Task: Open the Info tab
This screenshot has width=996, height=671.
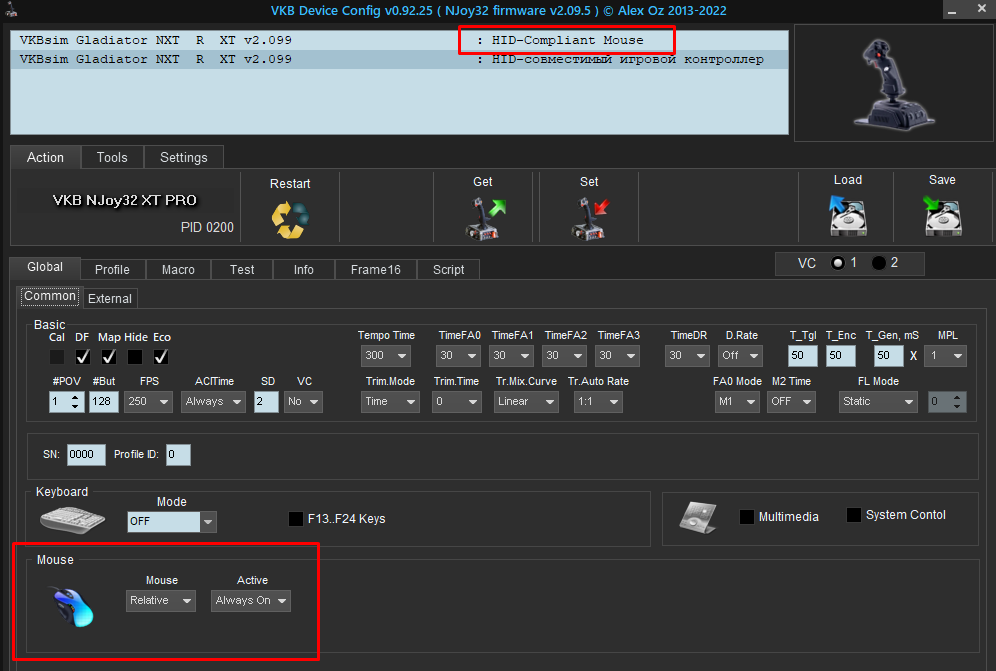Action: pos(304,269)
